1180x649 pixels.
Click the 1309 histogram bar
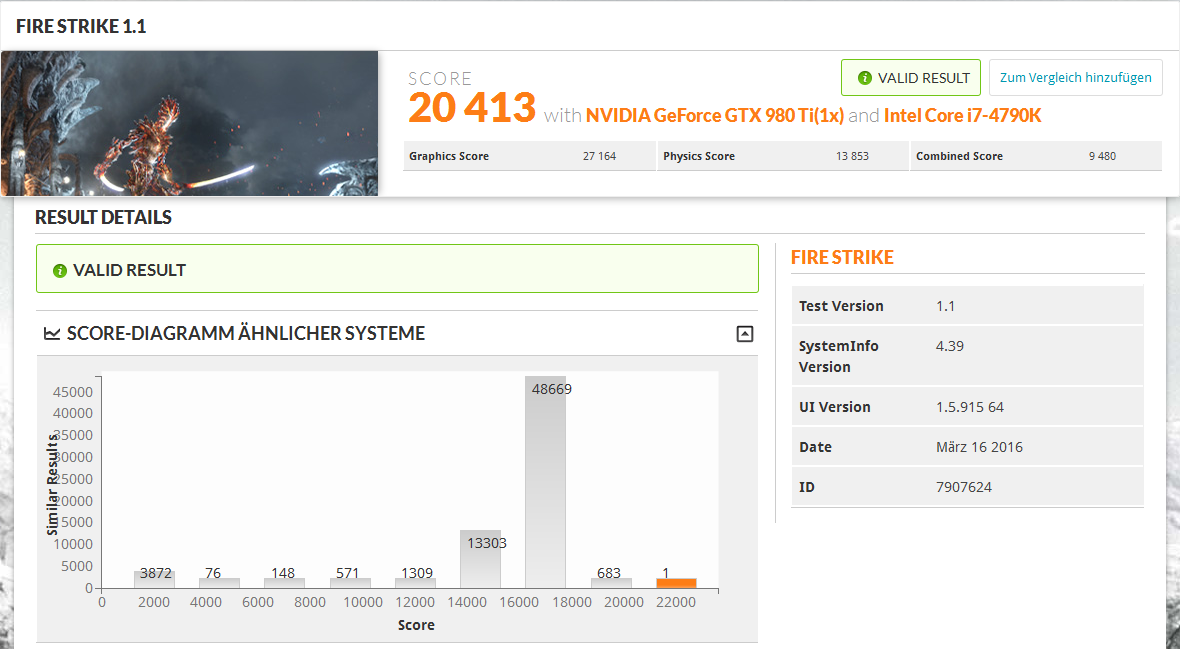415,583
